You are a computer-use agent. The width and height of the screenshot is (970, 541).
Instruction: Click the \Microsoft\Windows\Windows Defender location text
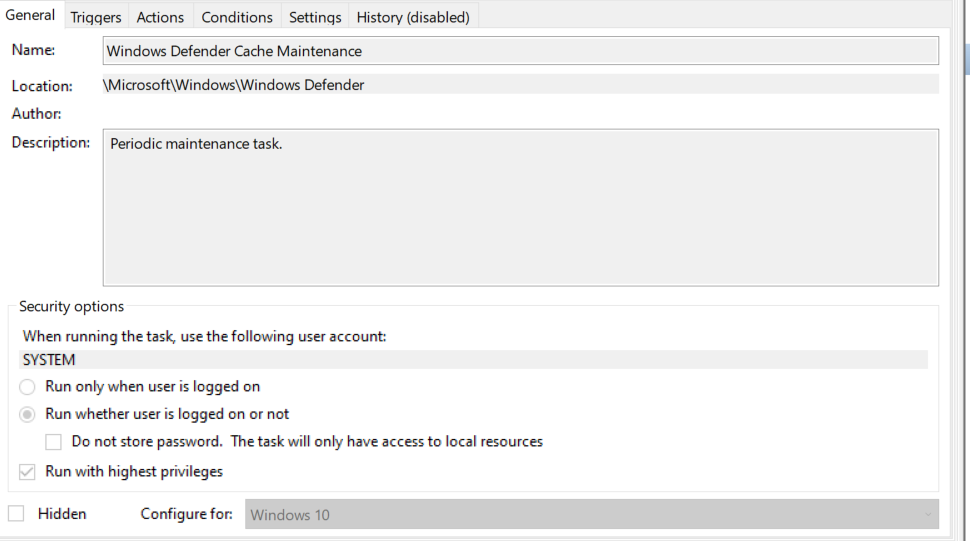coord(234,85)
